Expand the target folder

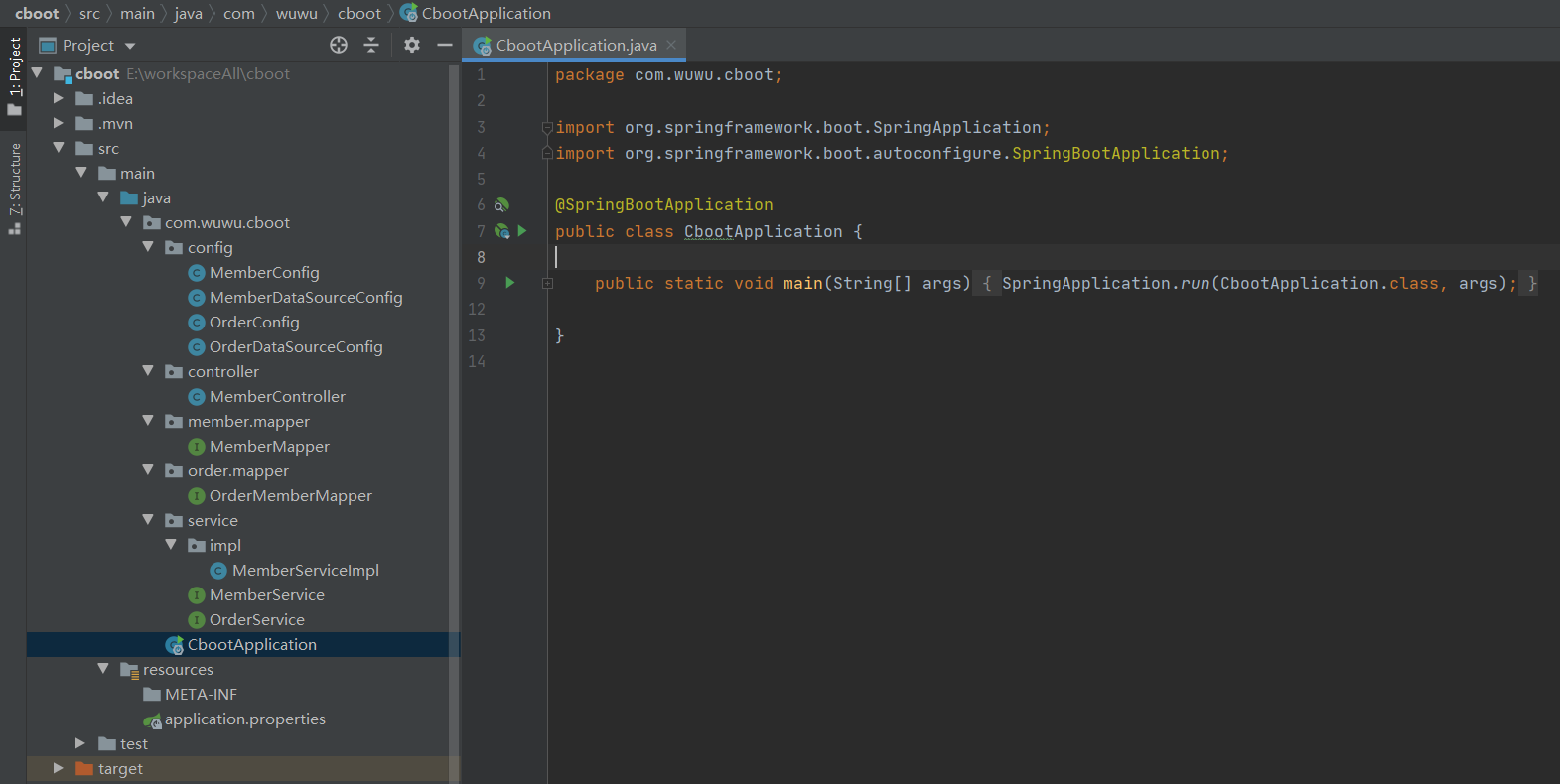click(x=59, y=768)
